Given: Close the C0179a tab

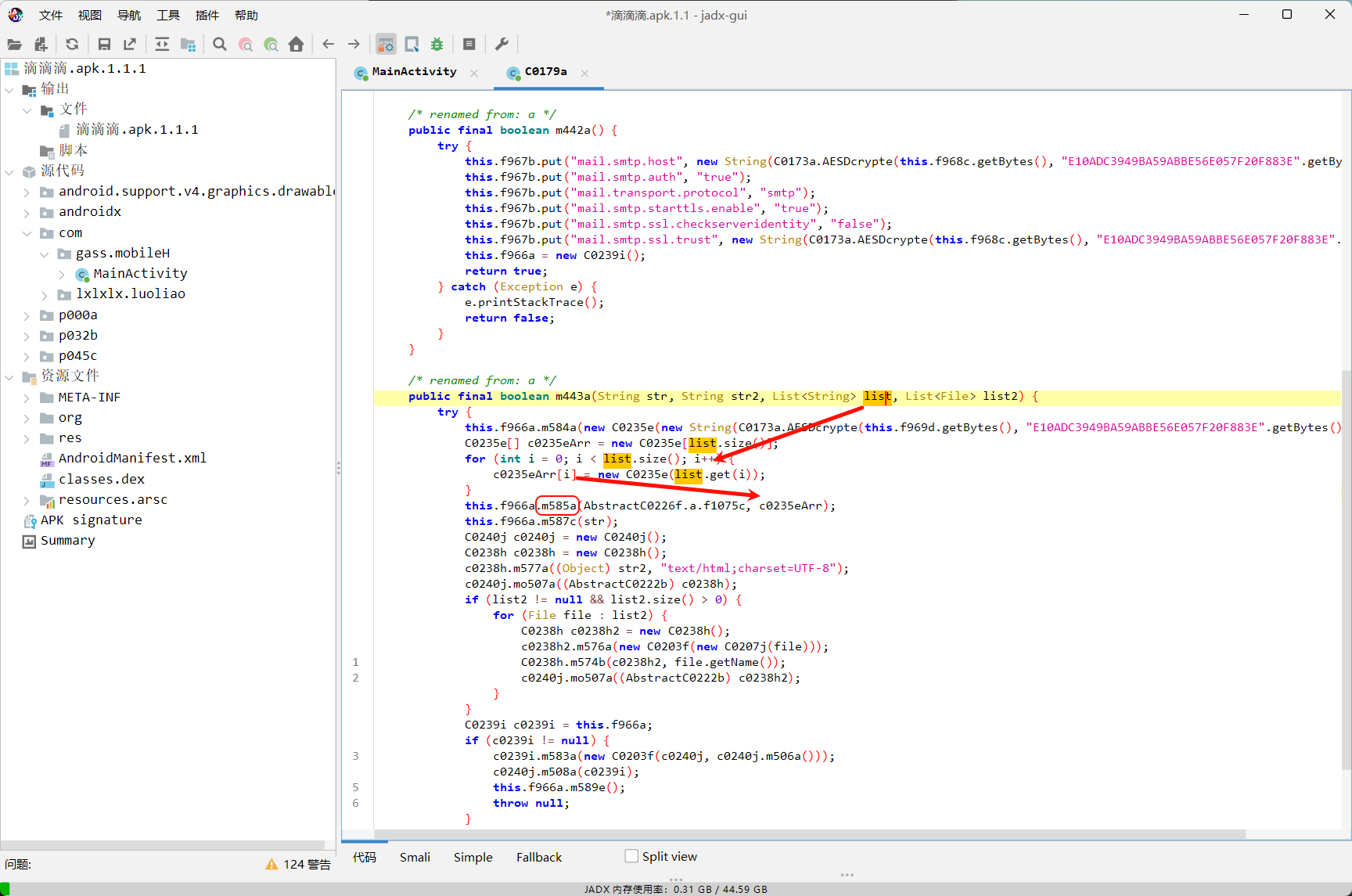Looking at the screenshot, I should pyautogui.click(x=584, y=73).
